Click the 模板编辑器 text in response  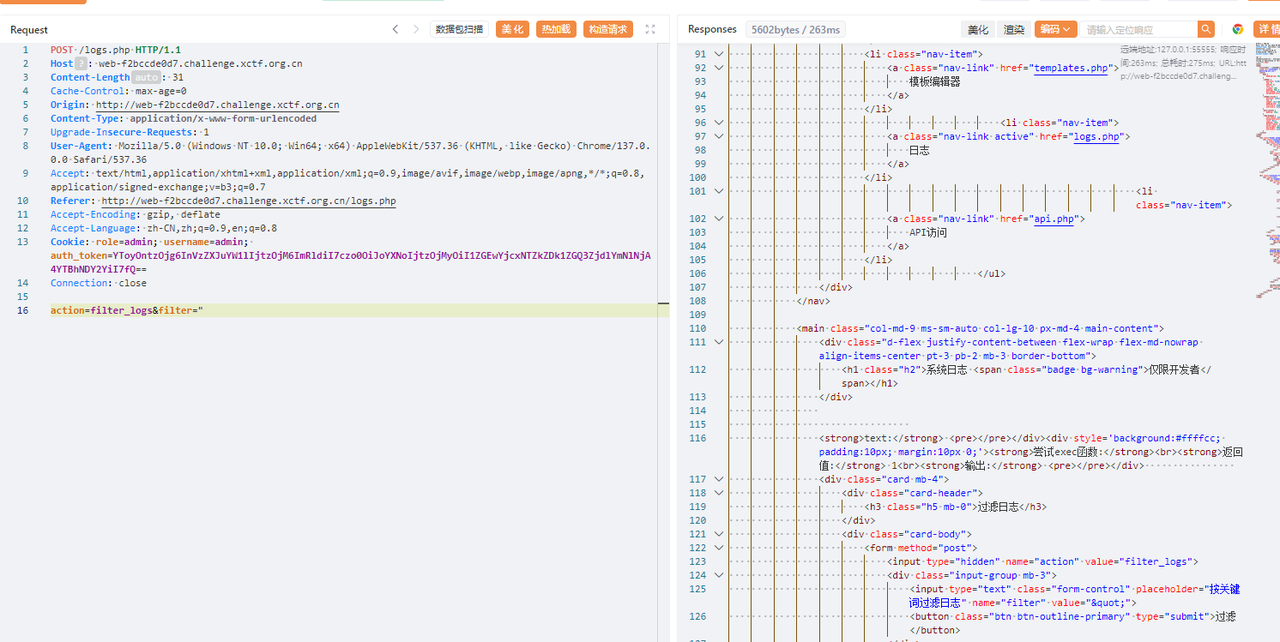pyautogui.click(x=934, y=82)
